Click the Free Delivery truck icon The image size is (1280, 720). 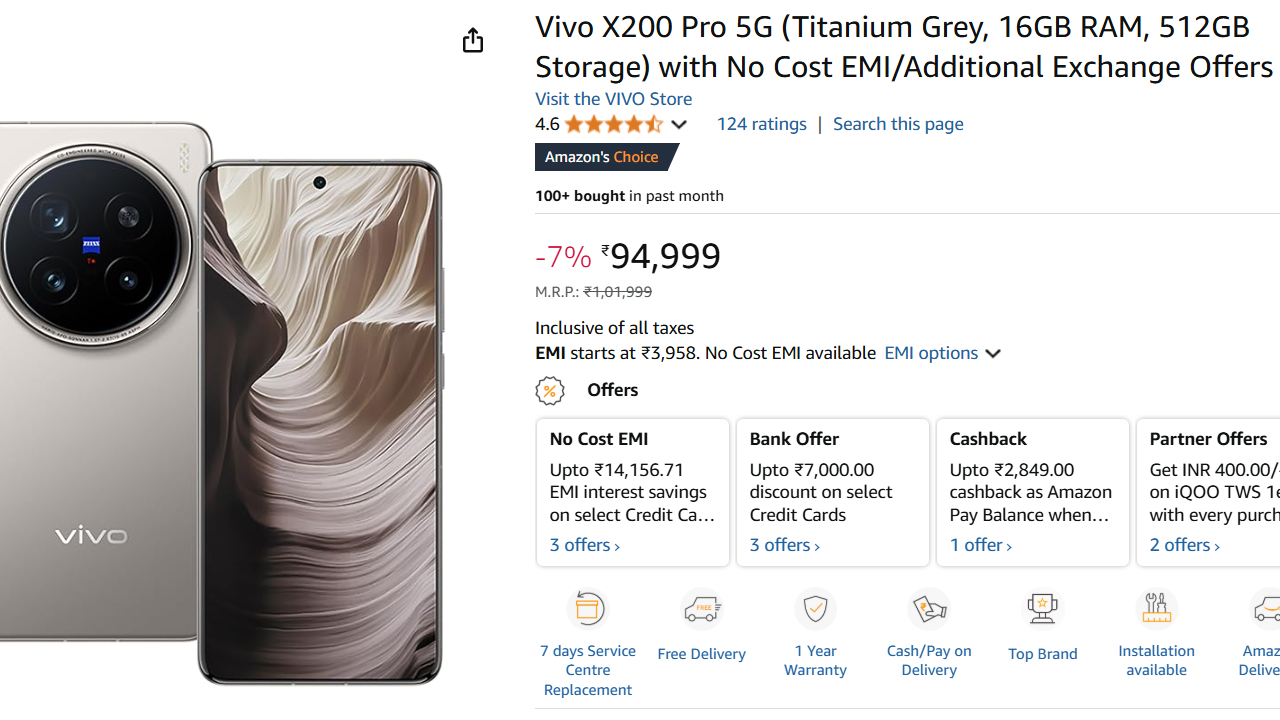[x=702, y=609]
